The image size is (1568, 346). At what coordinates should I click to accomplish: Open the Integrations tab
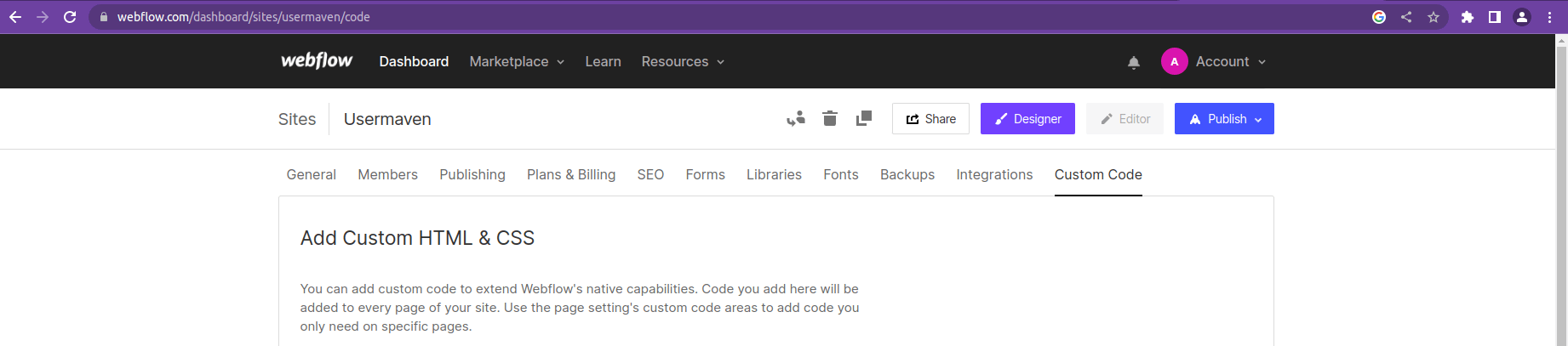pyautogui.click(x=994, y=174)
